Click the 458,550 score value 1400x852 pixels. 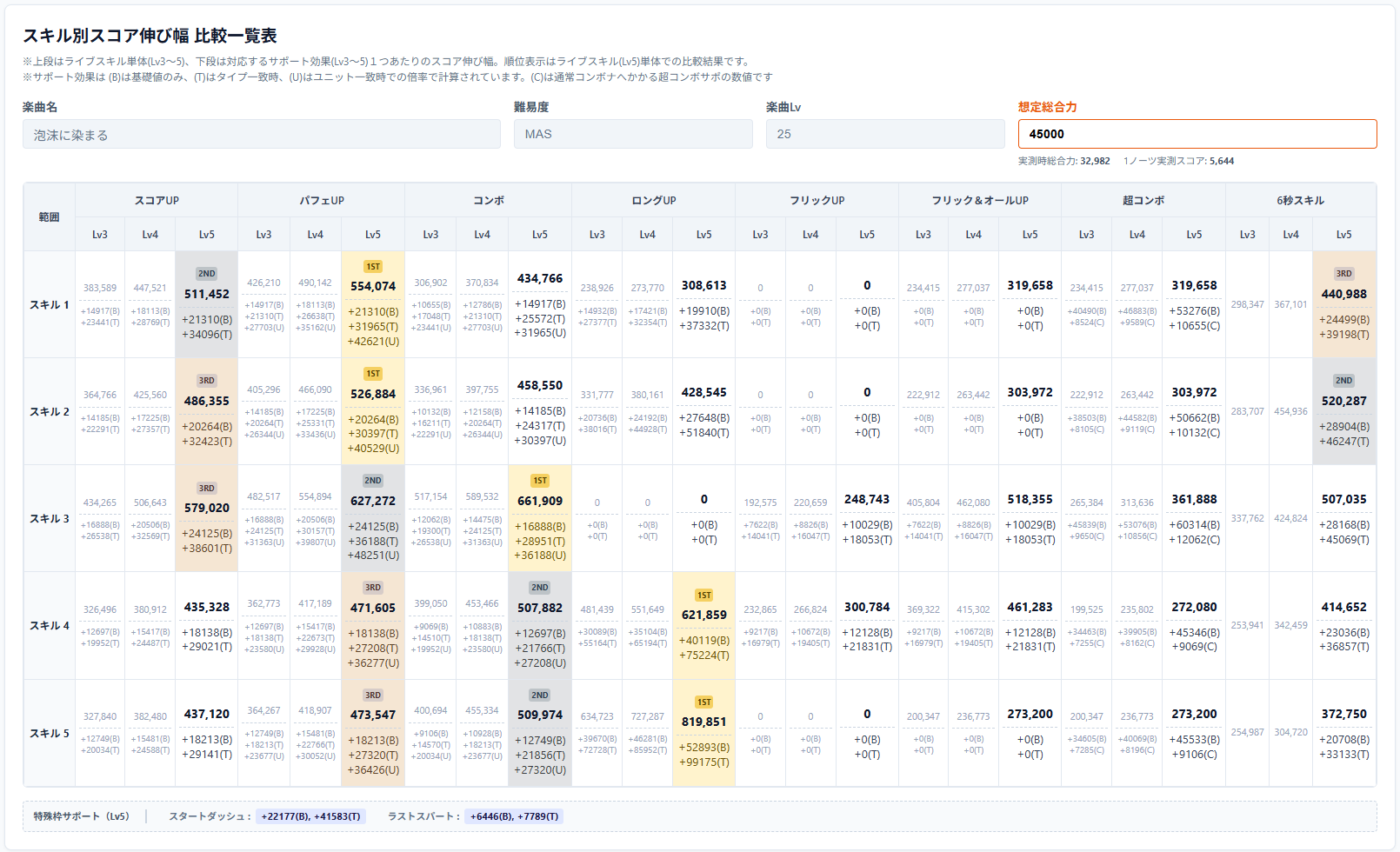(x=540, y=385)
